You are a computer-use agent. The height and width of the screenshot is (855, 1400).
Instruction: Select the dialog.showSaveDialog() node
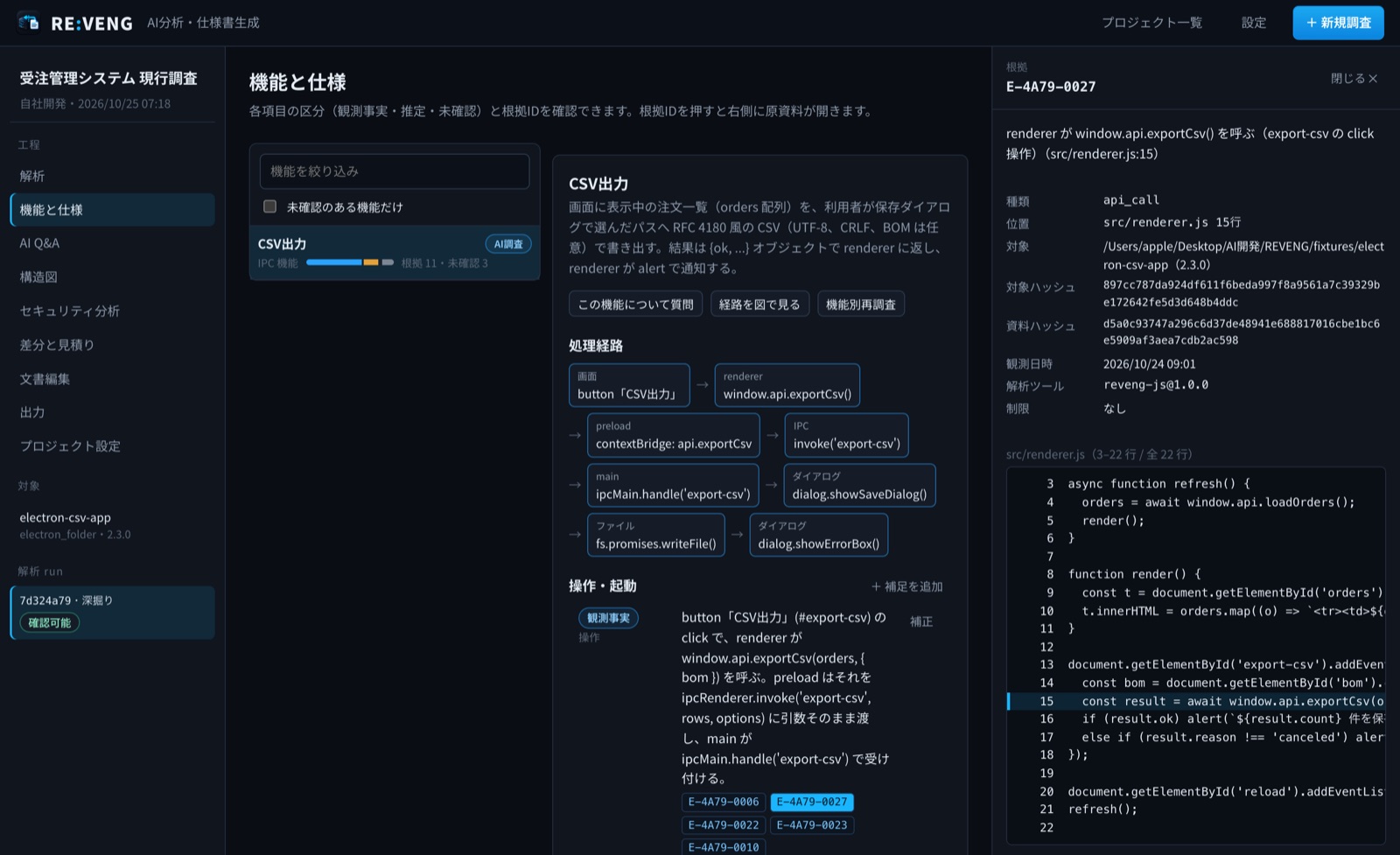click(859, 486)
